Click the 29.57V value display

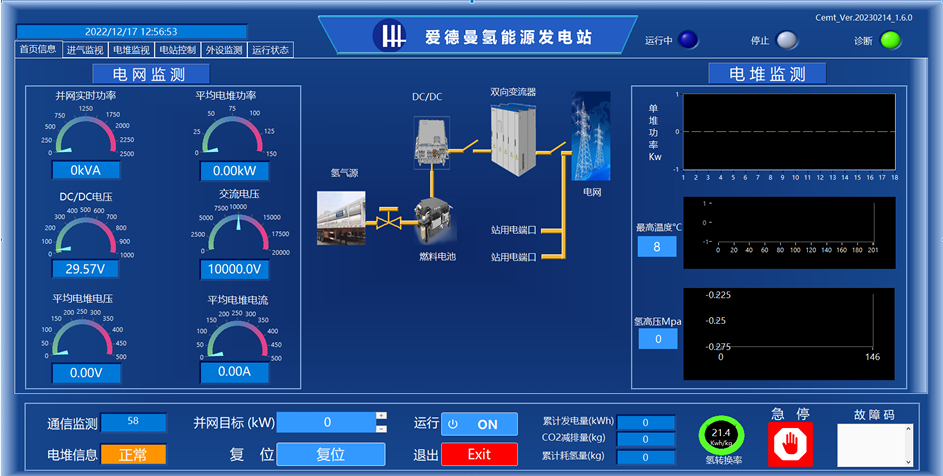pos(85,269)
